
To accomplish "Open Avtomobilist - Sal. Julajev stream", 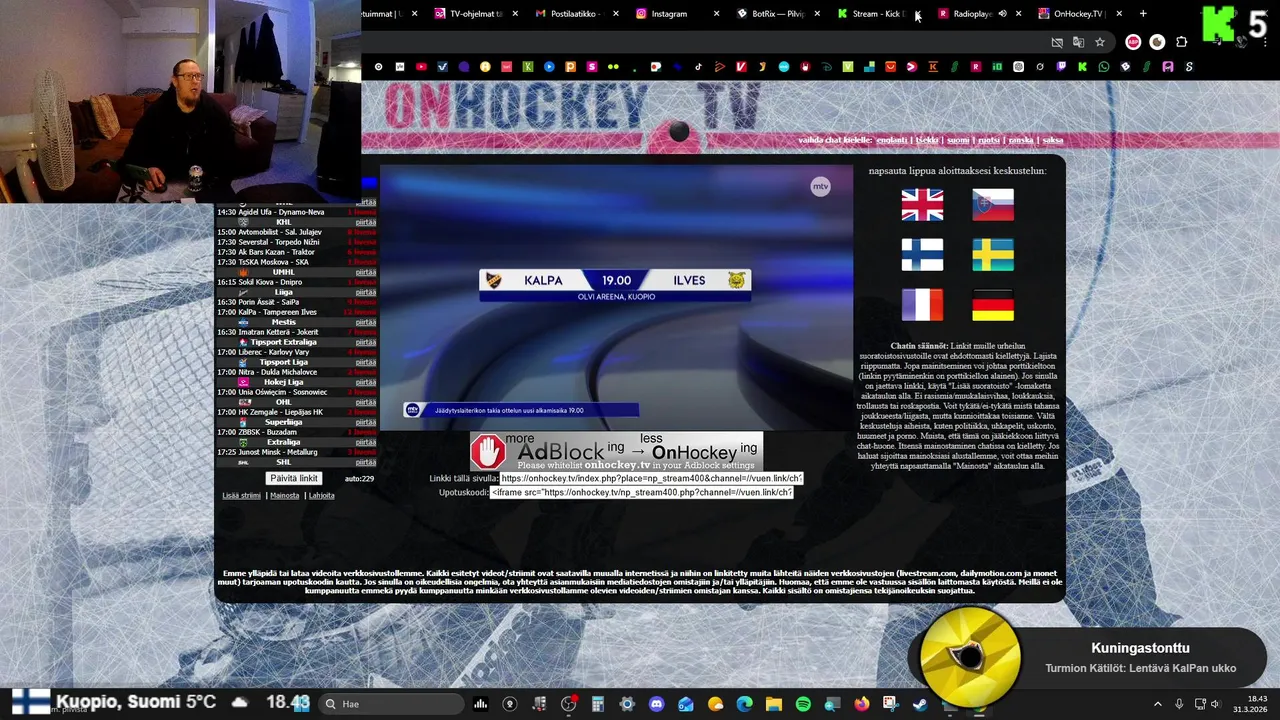I will (x=280, y=232).
